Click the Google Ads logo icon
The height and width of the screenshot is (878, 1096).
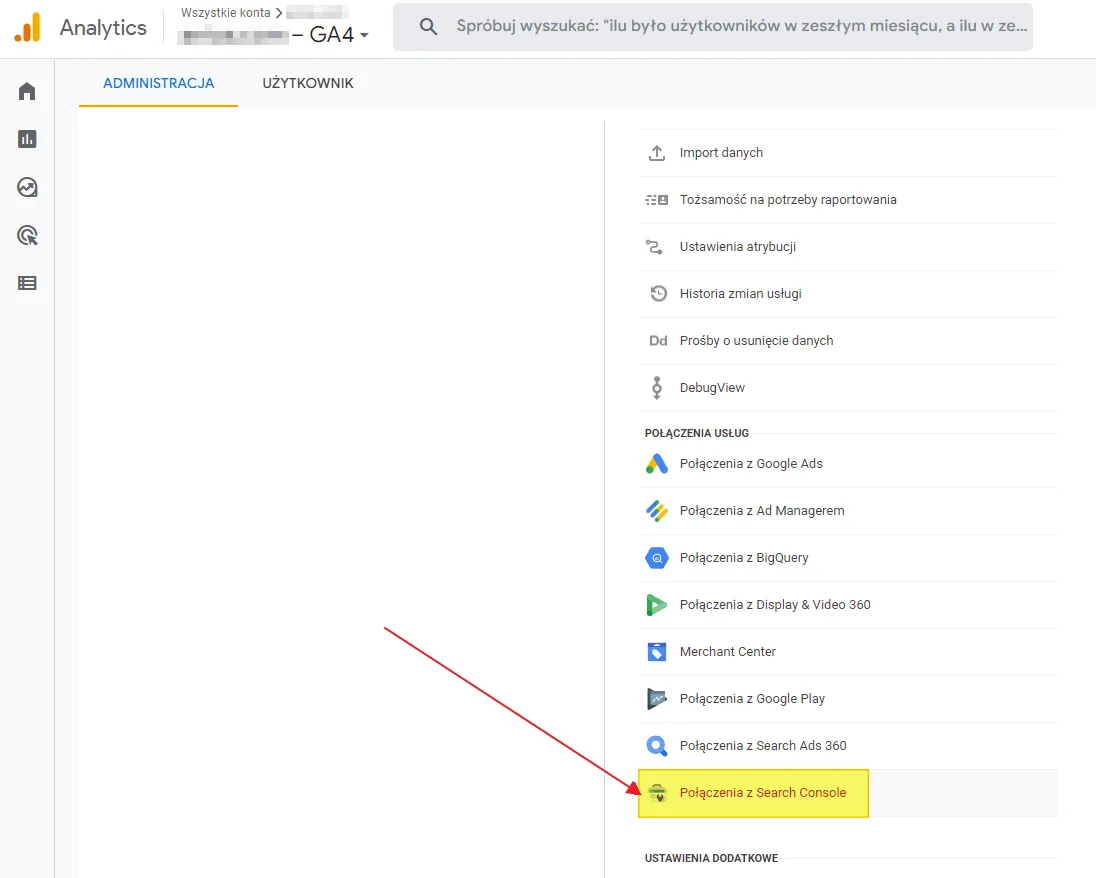click(x=656, y=463)
